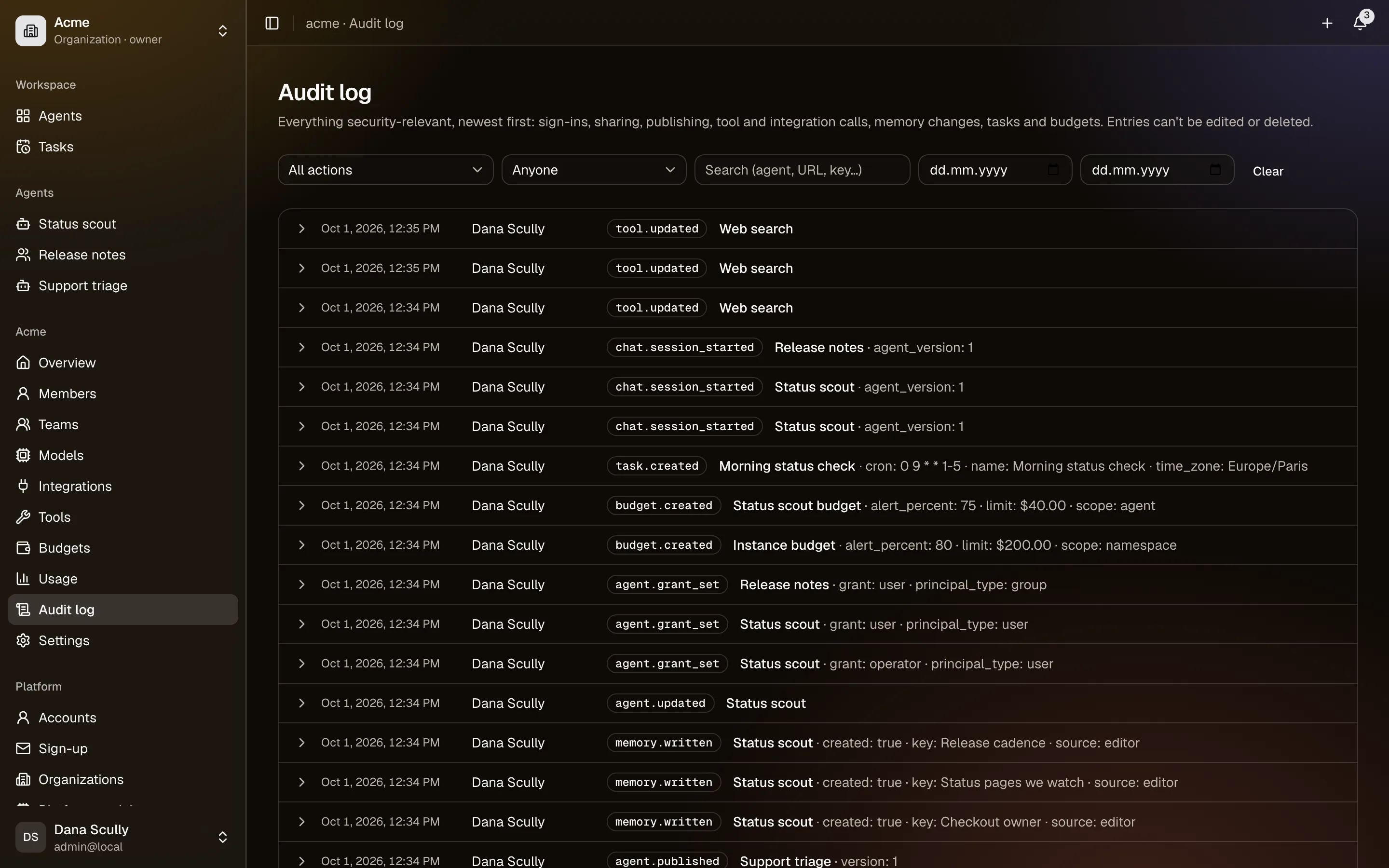This screenshot has height=868, width=1389.
Task: Open Support triage agent in sidebar
Action: [x=123, y=286]
